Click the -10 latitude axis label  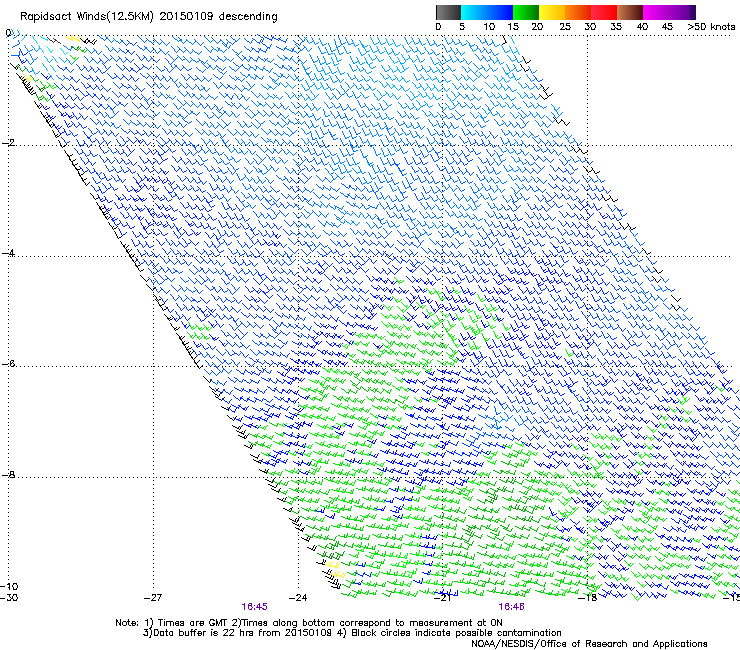click(x=9, y=587)
